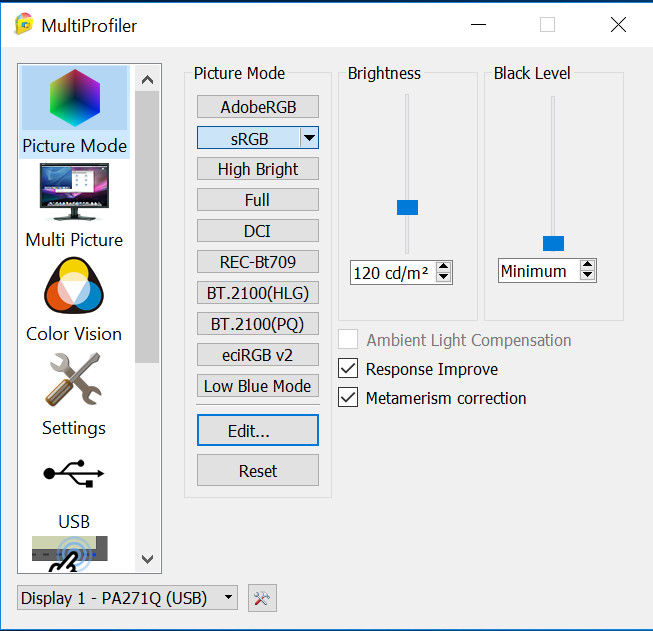The width and height of the screenshot is (653, 631).
Task: Click the Black Level slider thumb
Action: click(553, 243)
